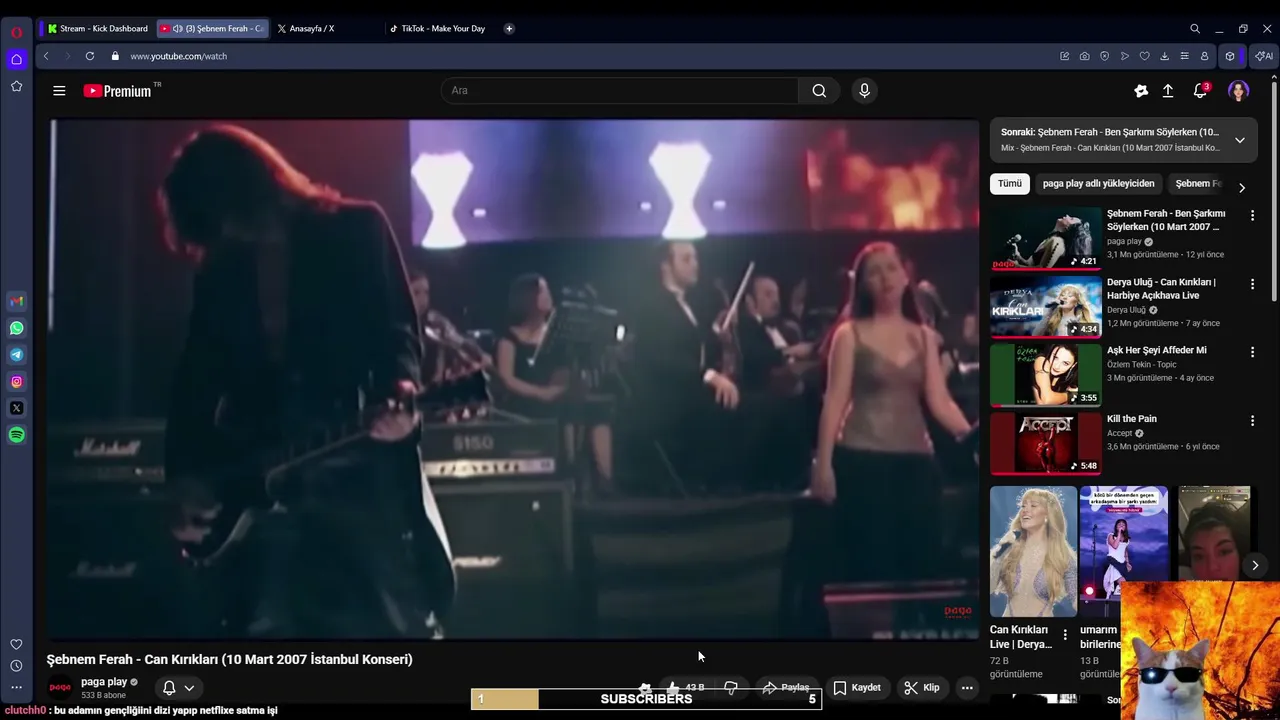
Task: Open the Accept channel link under Kill the Pain
Action: [1119, 433]
